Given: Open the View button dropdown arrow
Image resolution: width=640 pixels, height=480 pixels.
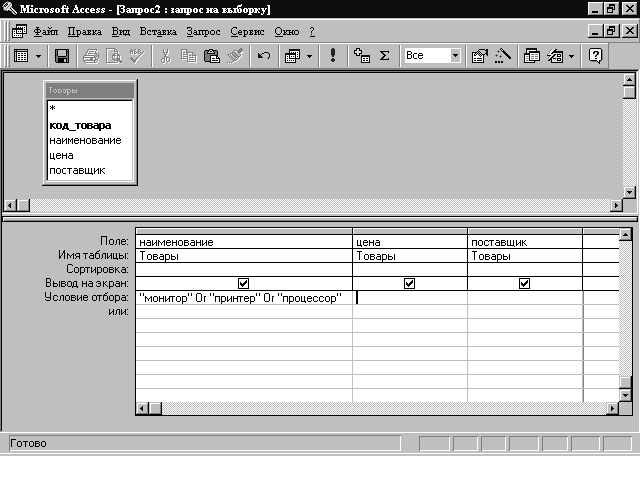Looking at the screenshot, I should [38, 56].
